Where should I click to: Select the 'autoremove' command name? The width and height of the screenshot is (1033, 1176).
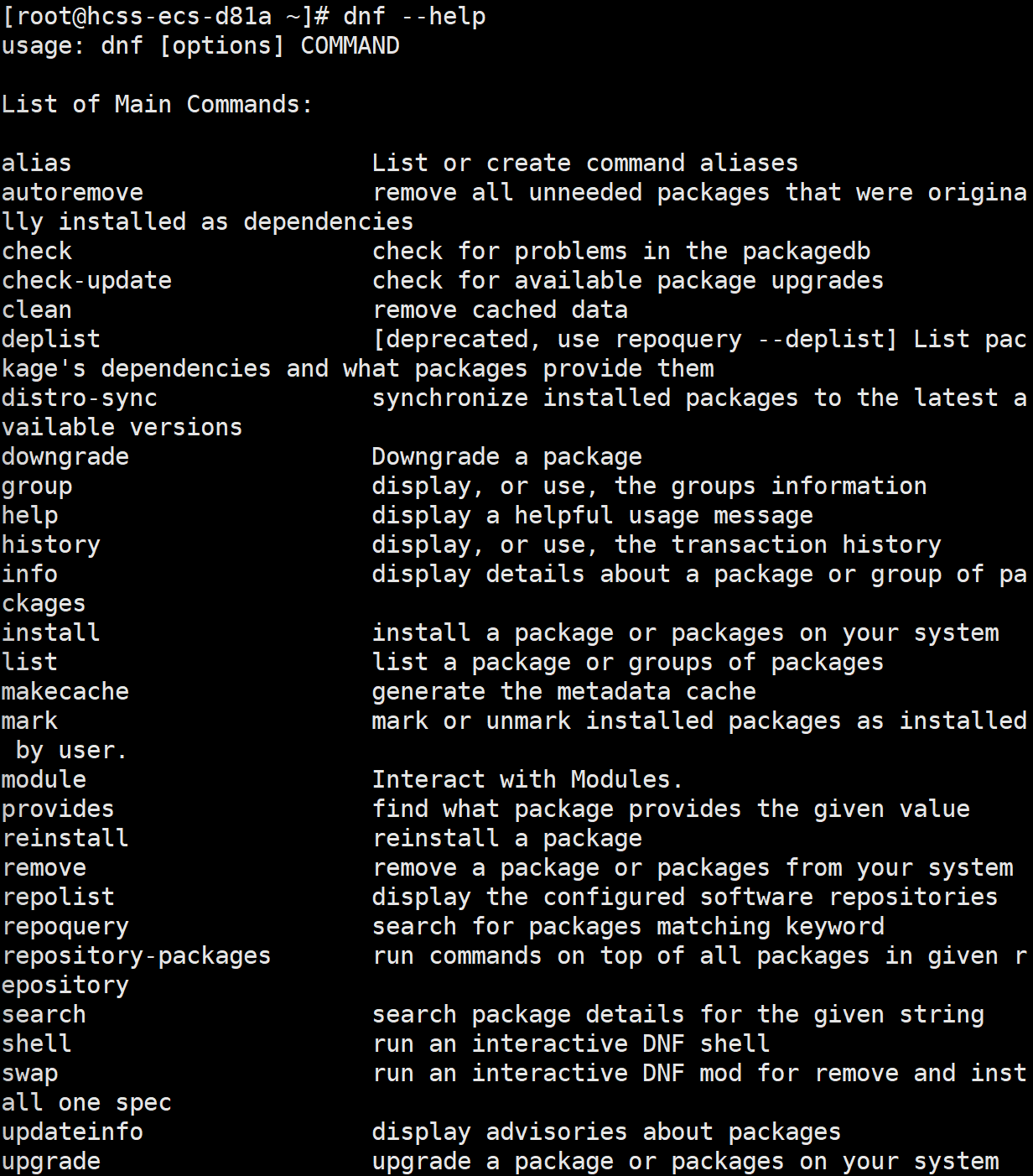(72, 193)
